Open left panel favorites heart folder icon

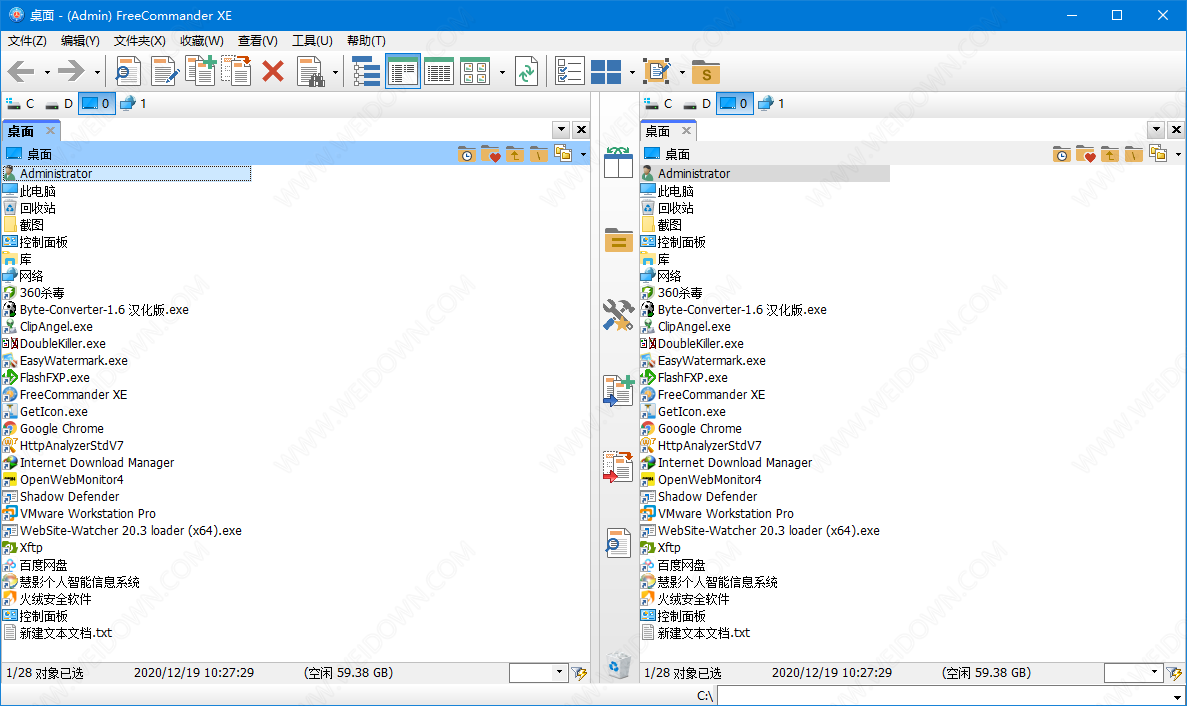point(491,154)
